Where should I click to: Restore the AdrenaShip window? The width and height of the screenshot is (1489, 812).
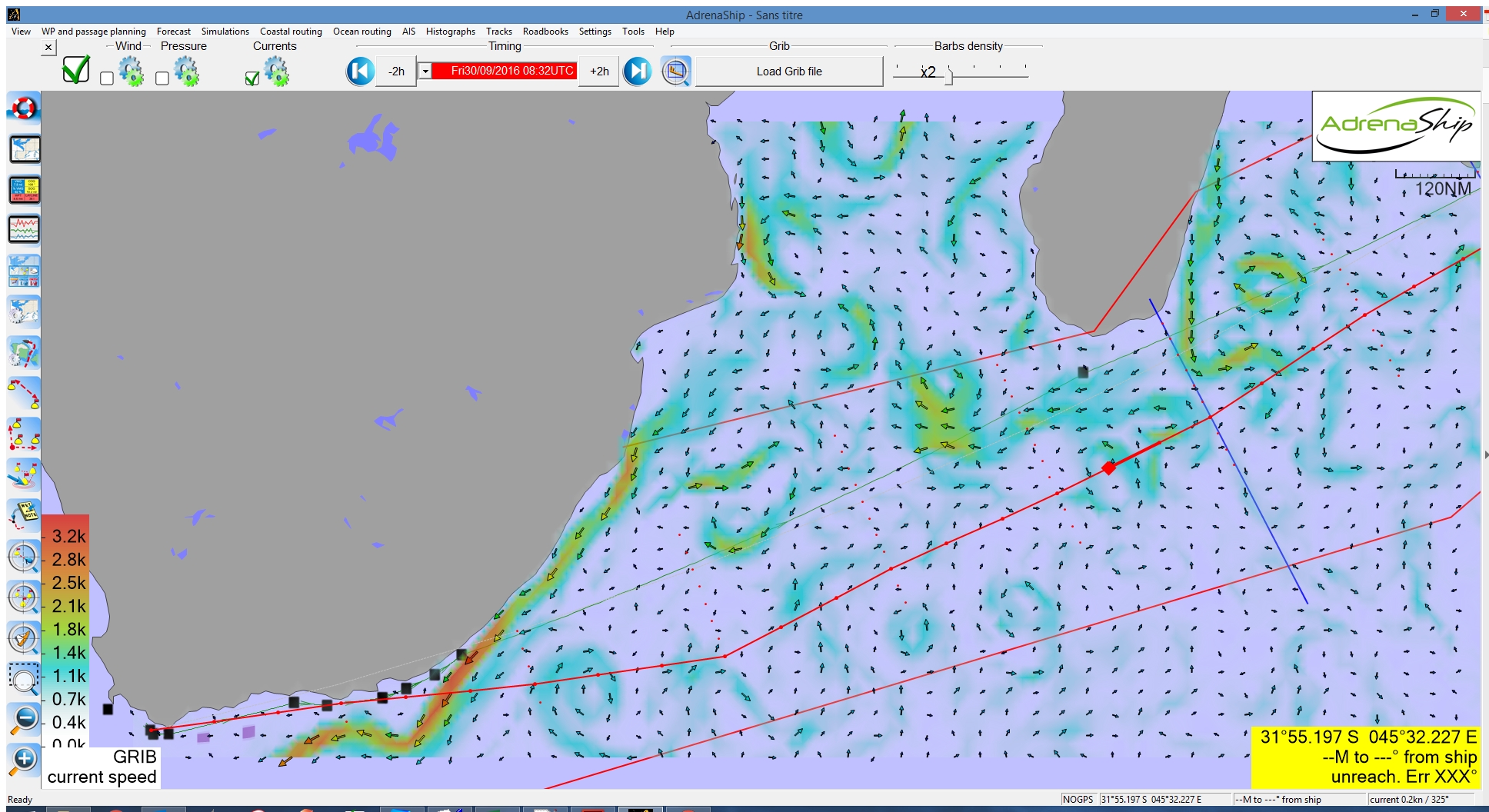[1435, 14]
